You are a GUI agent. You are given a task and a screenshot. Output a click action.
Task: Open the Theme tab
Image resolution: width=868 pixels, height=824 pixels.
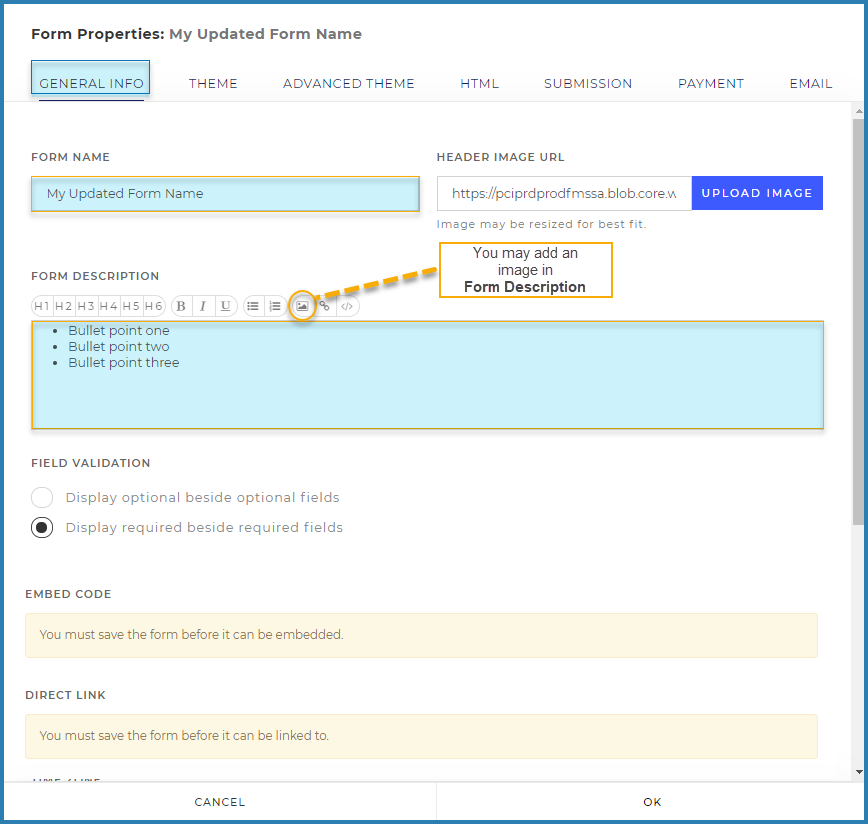coord(213,84)
